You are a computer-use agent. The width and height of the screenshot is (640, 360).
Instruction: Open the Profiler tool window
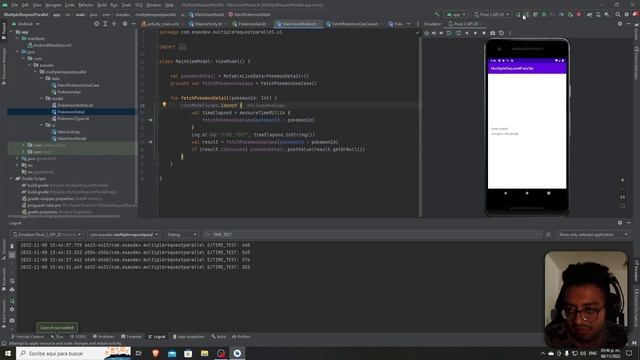coord(241,337)
